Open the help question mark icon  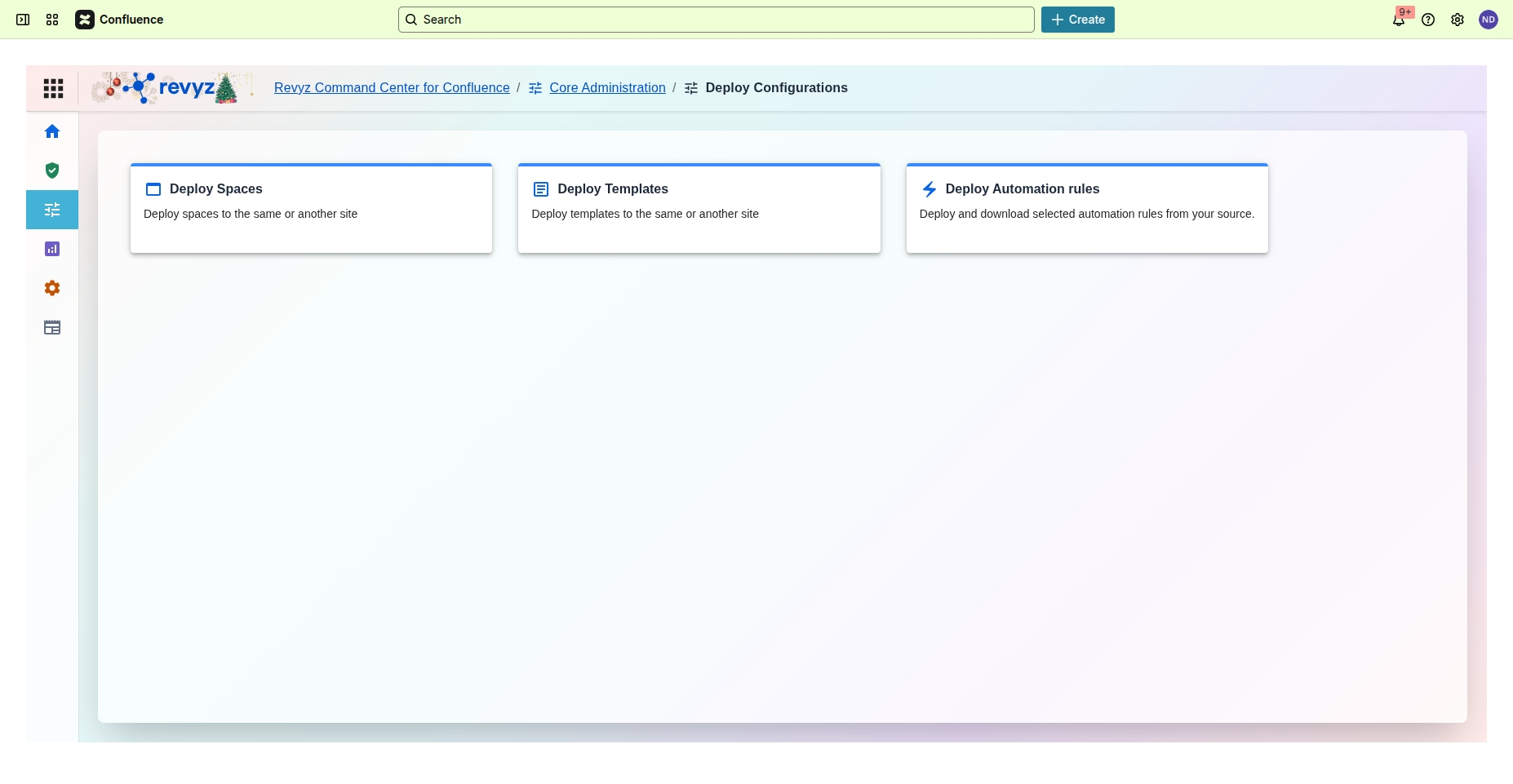pos(1428,20)
